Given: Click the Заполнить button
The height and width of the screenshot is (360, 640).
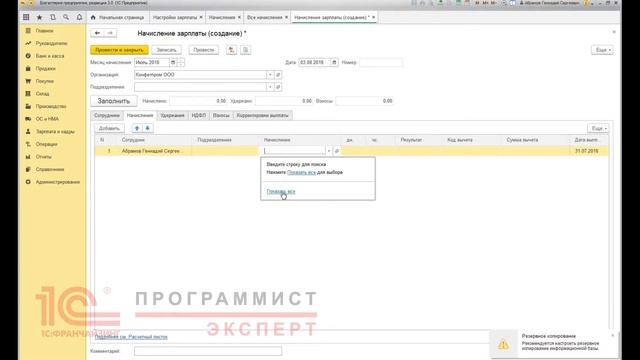Looking at the screenshot, I should pyautogui.click(x=113, y=101).
